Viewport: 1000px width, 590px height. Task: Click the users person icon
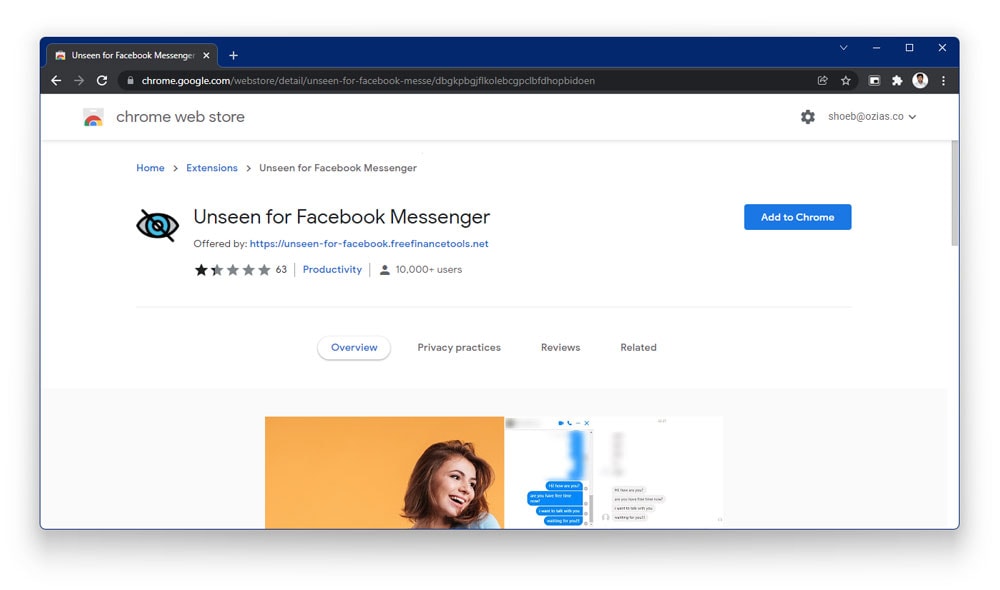pyautogui.click(x=385, y=270)
